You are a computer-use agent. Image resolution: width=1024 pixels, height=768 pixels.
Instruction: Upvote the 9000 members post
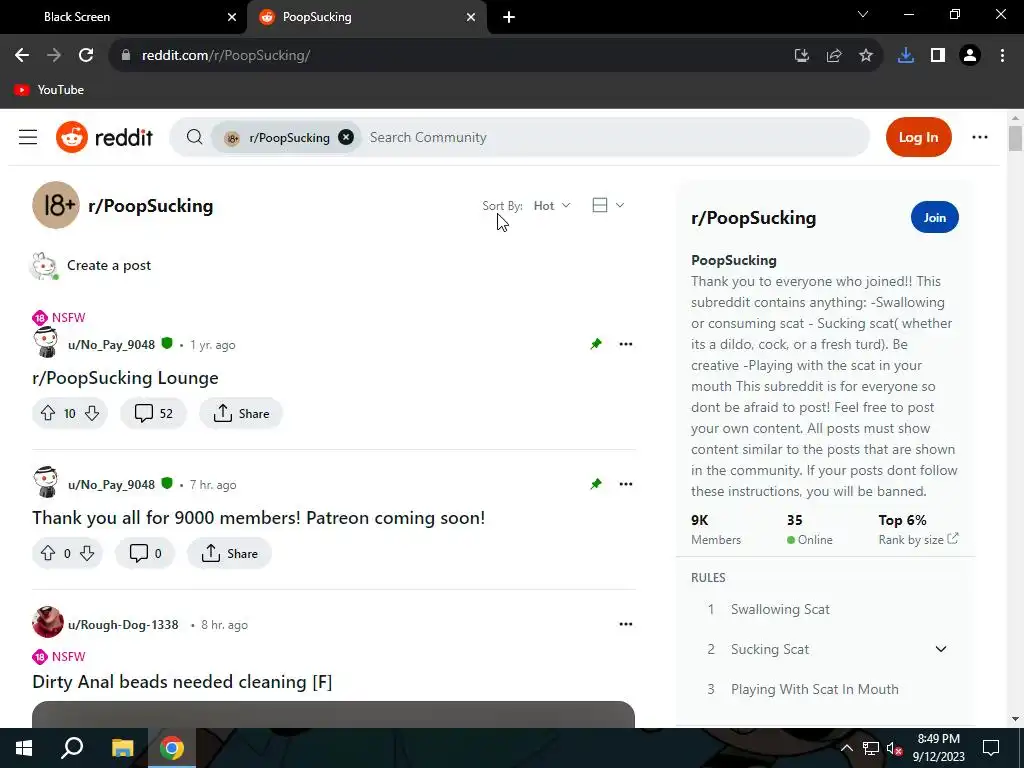pyautogui.click(x=48, y=553)
